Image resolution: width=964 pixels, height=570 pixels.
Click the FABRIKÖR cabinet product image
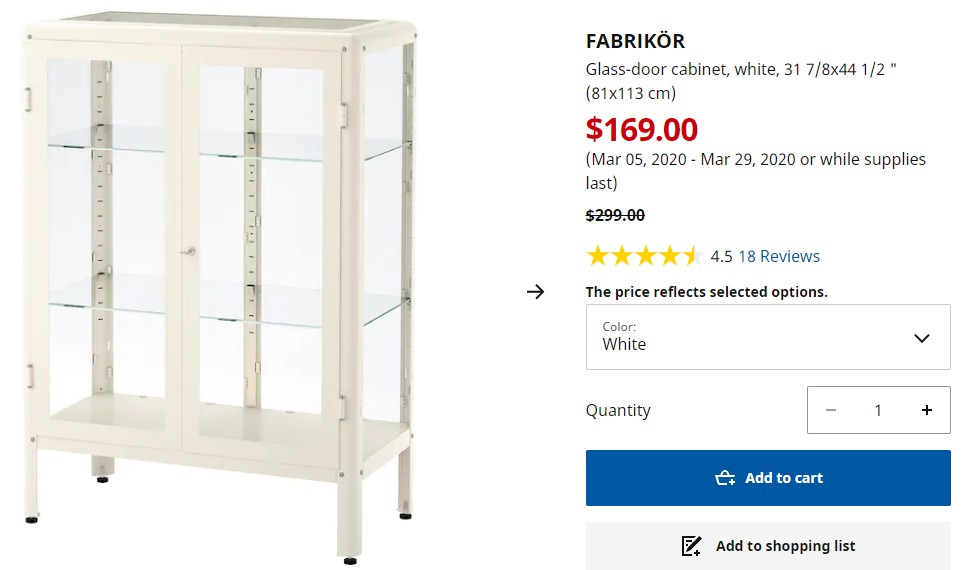pos(220,285)
